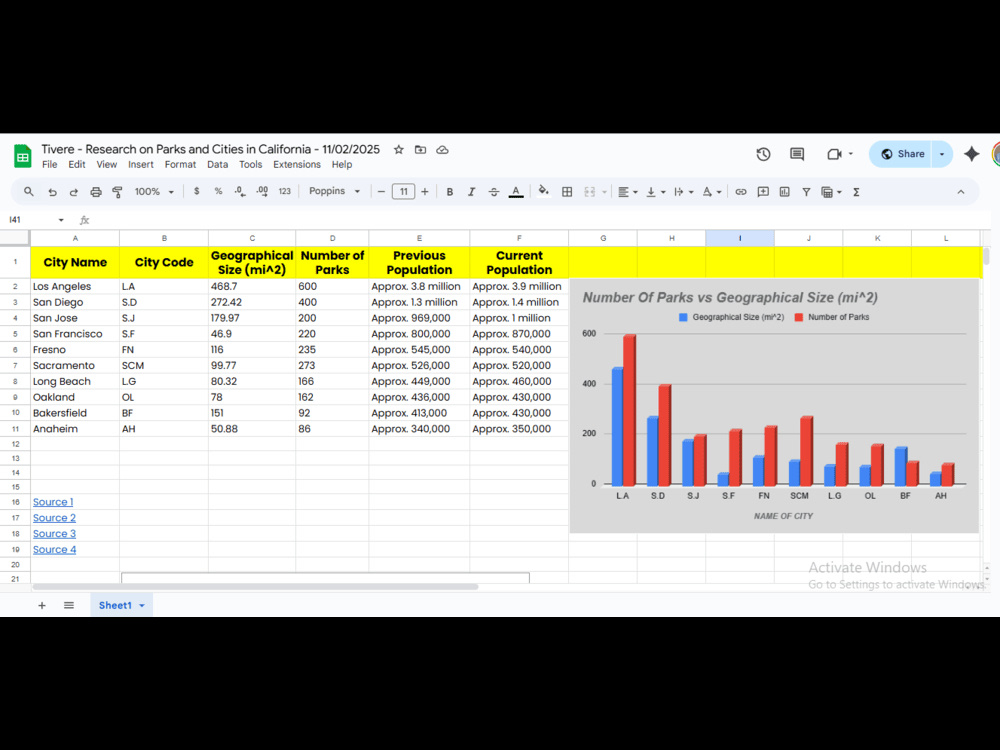Toggle bold formatting
The height and width of the screenshot is (750, 1000).
(450, 191)
